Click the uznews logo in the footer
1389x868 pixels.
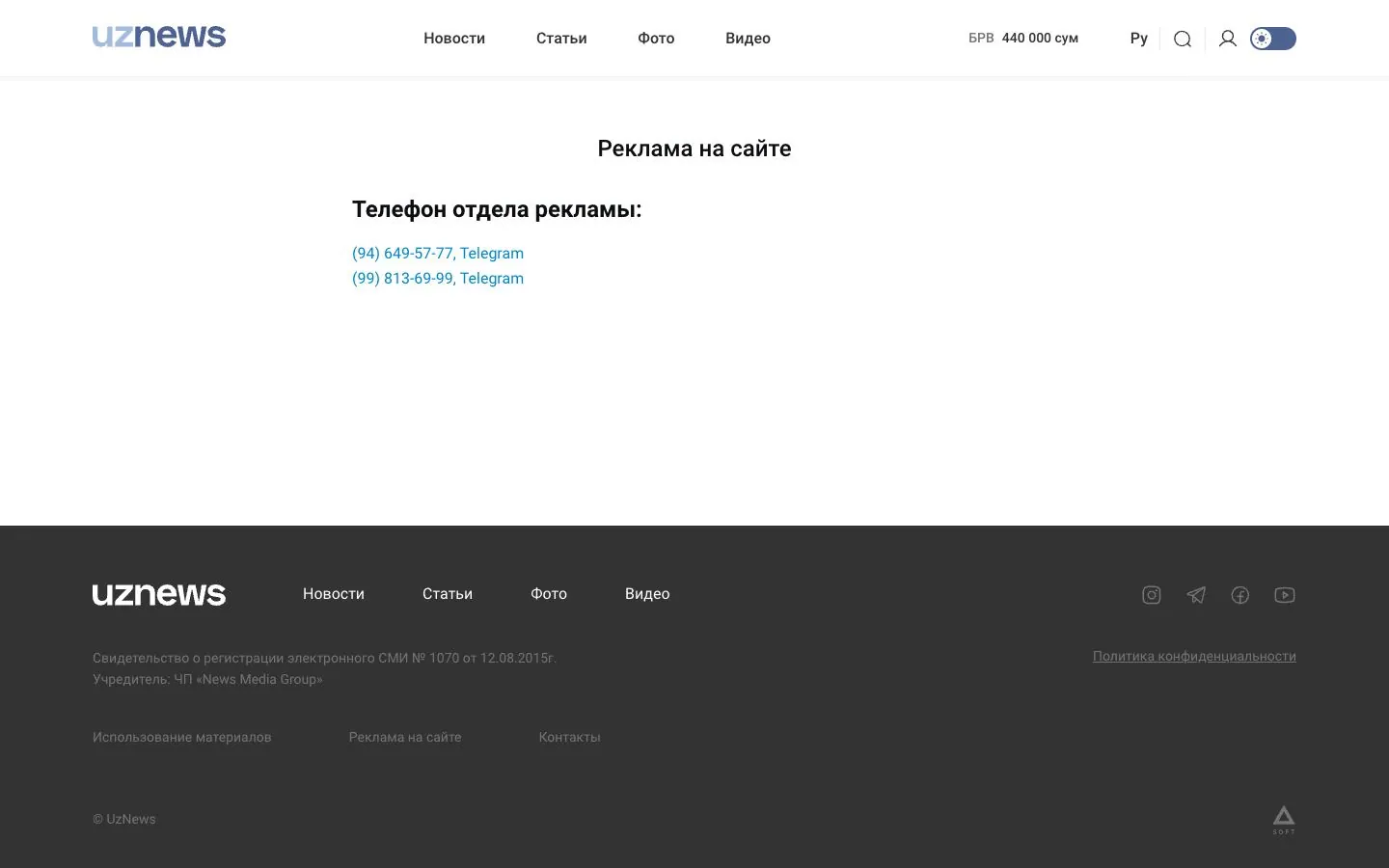[x=159, y=594]
